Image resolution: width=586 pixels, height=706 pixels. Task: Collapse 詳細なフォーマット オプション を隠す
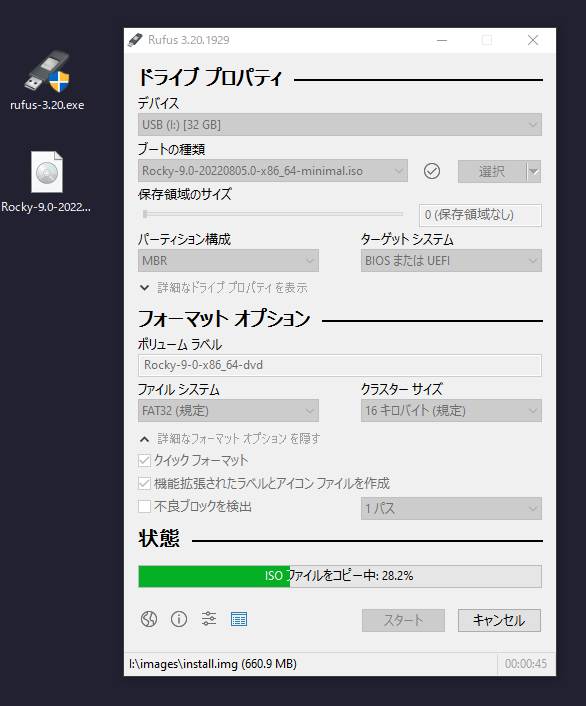pos(230,439)
